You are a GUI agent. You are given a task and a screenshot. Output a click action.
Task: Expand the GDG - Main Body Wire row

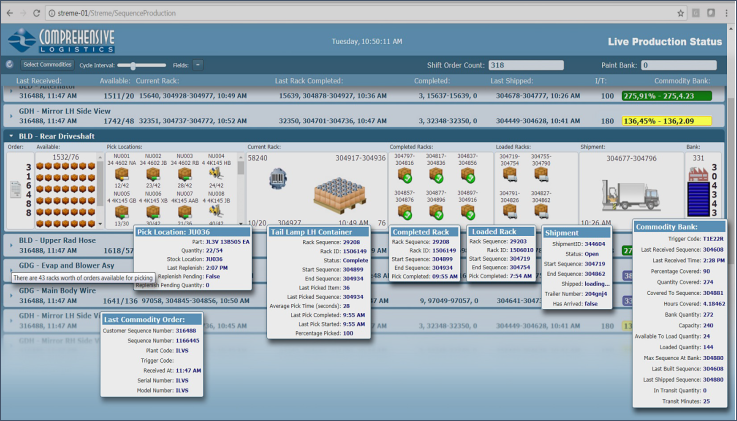tap(11, 295)
